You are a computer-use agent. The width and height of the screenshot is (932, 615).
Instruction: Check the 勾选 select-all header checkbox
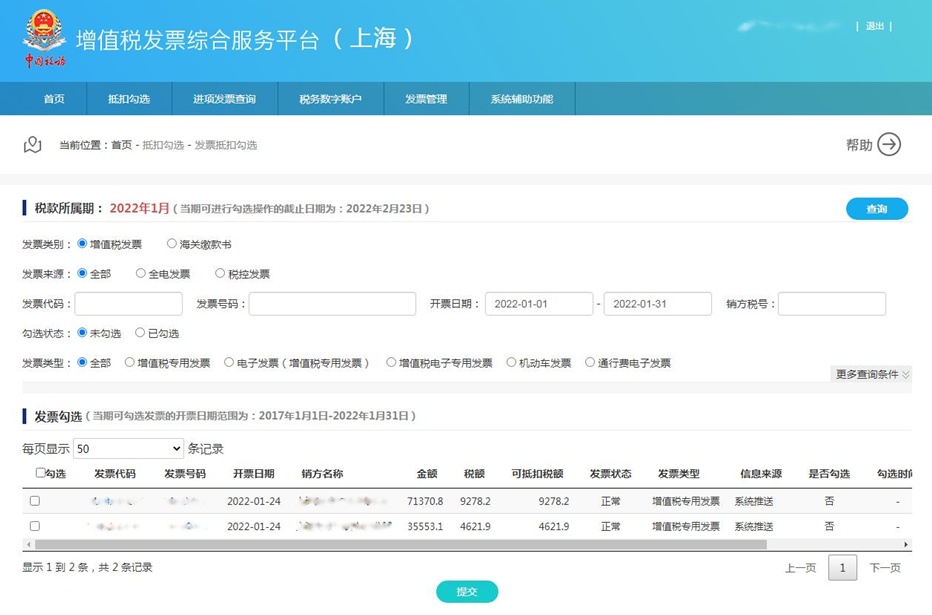pos(40,473)
